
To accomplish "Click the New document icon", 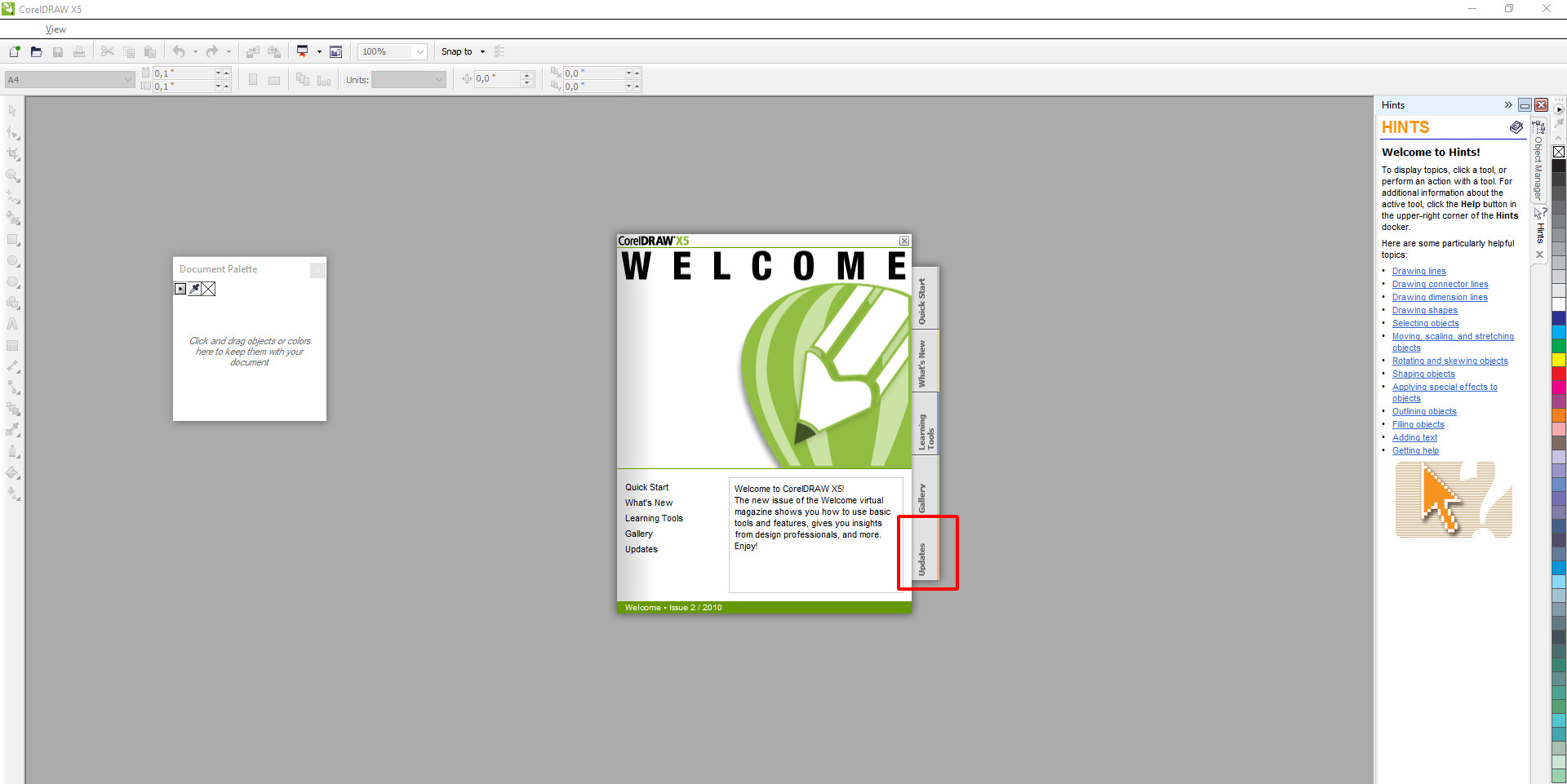I will [x=15, y=51].
